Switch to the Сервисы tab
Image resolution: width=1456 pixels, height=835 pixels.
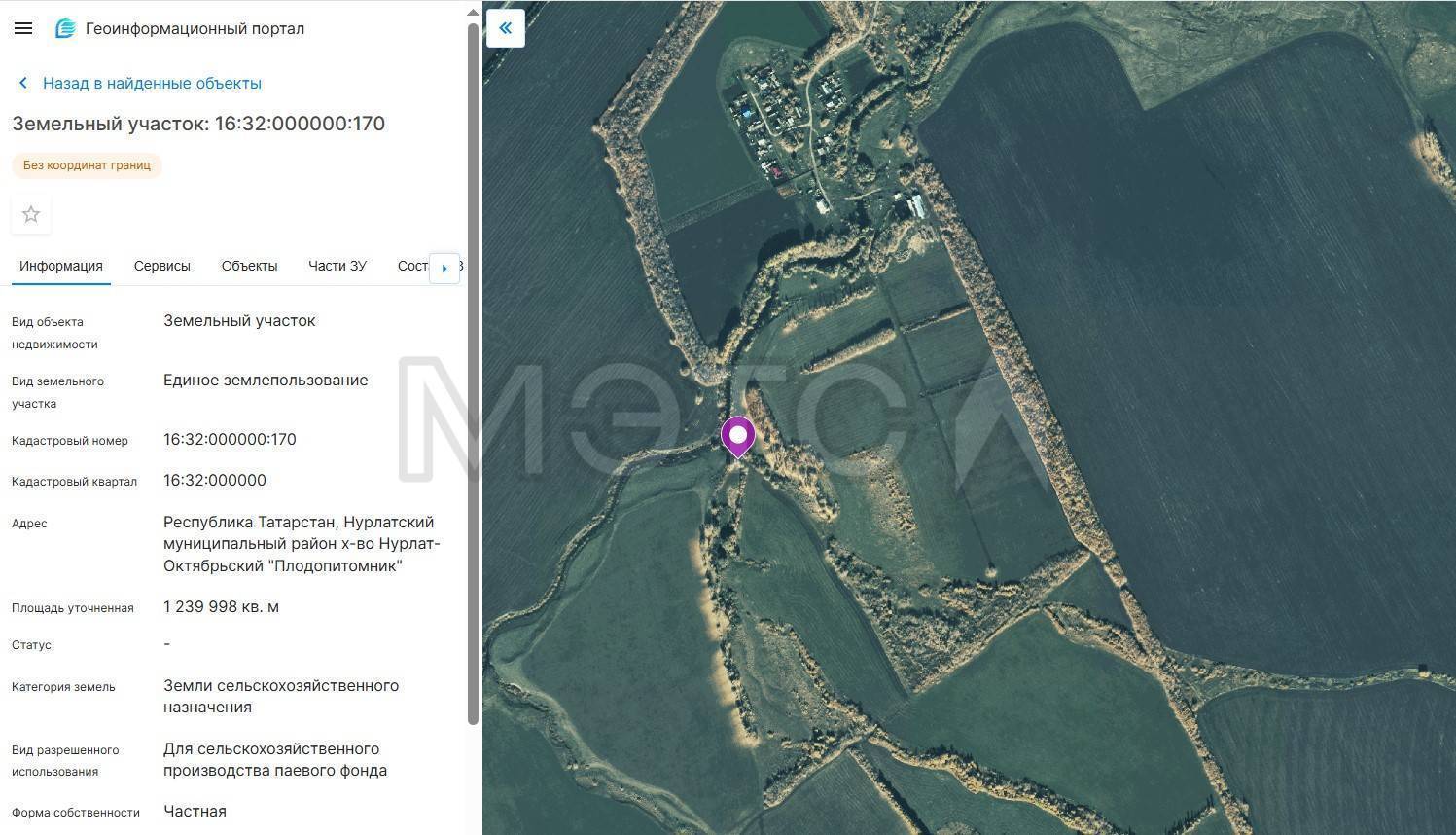click(x=161, y=266)
